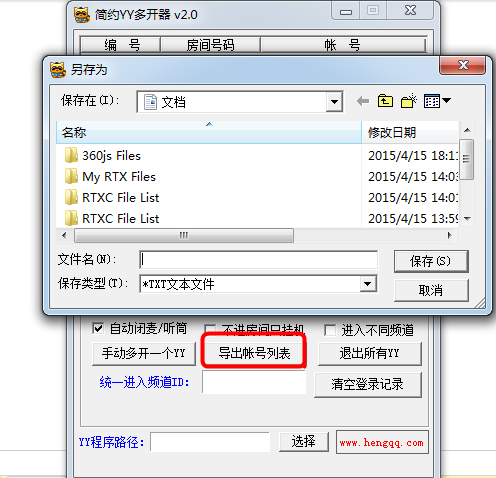Click the back arrow navigation icon
This screenshot has height=478, width=496.
click(x=363, y=101)
